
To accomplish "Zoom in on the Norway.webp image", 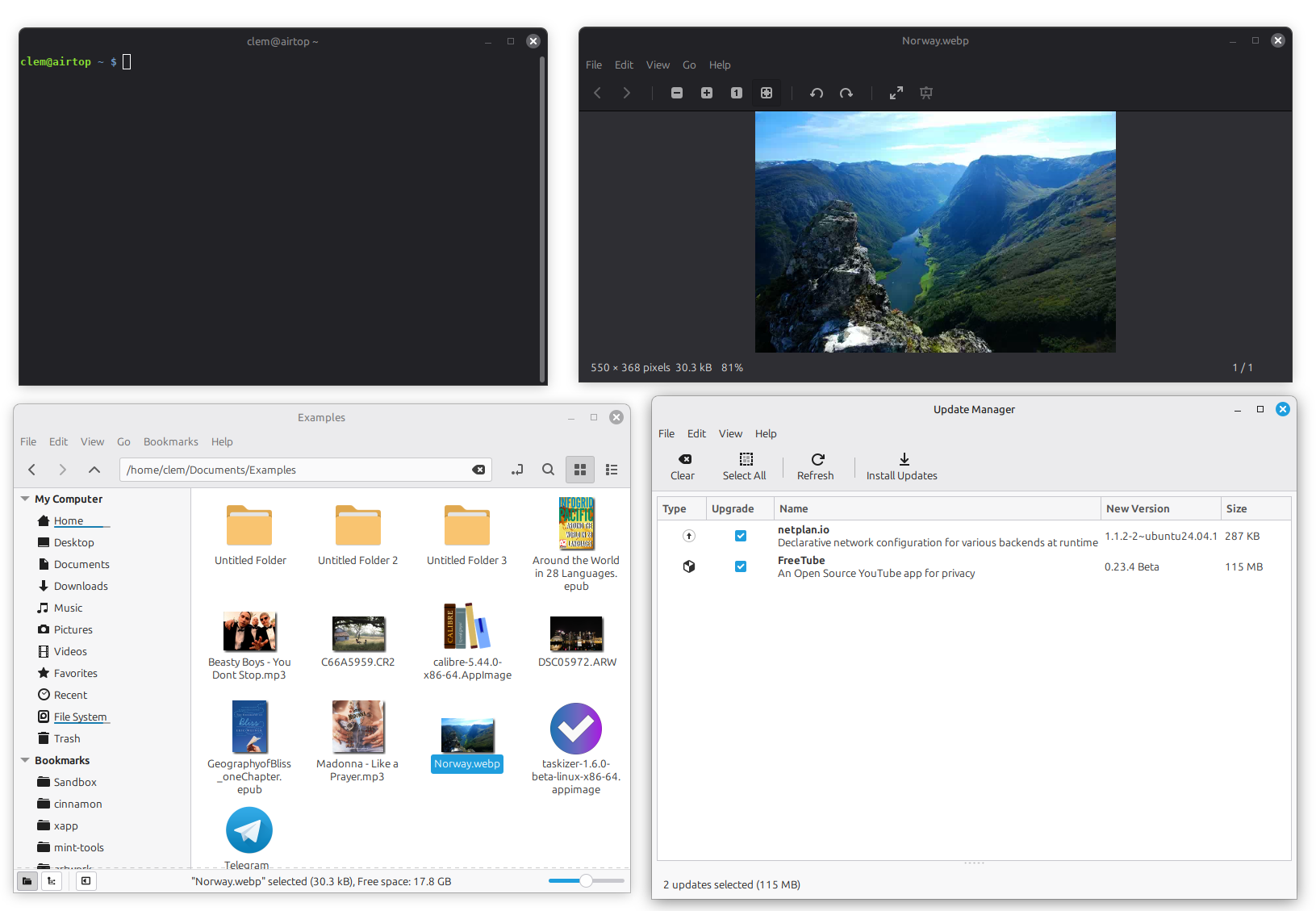I will (x=706, y=93).
